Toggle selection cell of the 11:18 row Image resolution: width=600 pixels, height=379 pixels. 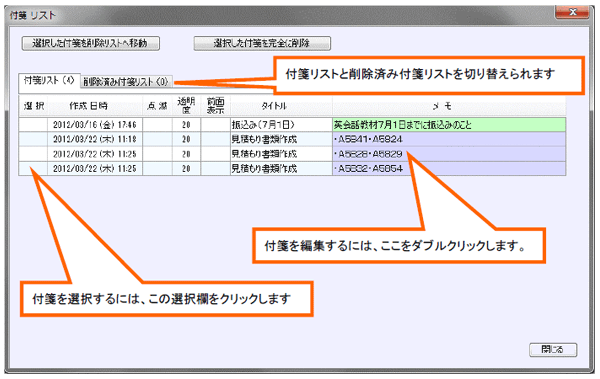point(33,139)
